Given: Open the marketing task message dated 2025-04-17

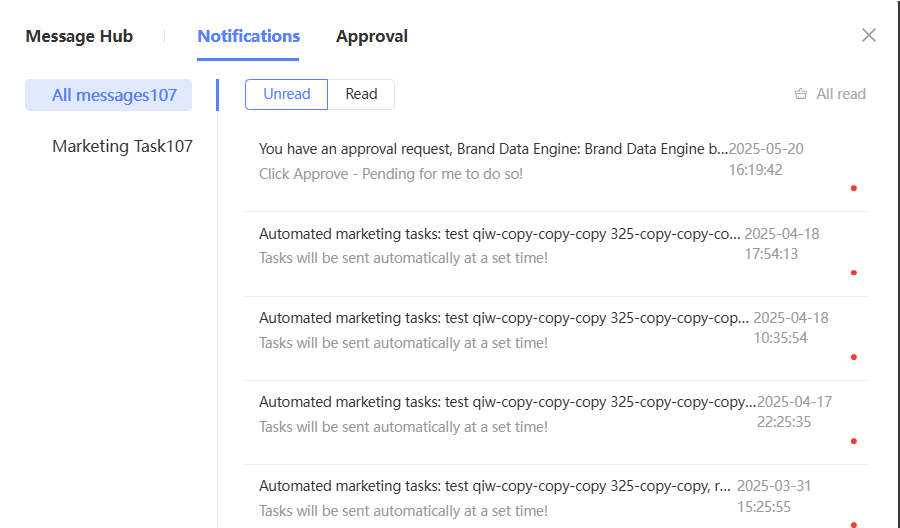Looking at the screenshot, I should 507,402.
